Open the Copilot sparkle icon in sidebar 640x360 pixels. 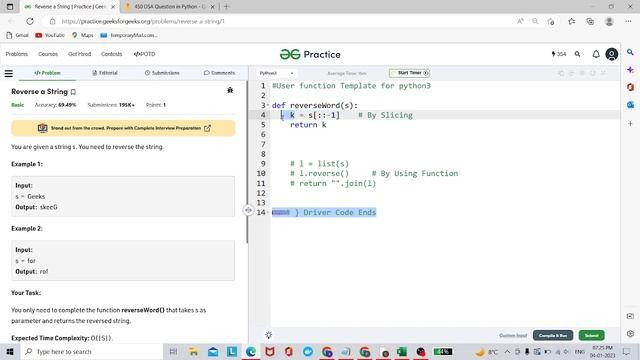(x=630, y=70)
